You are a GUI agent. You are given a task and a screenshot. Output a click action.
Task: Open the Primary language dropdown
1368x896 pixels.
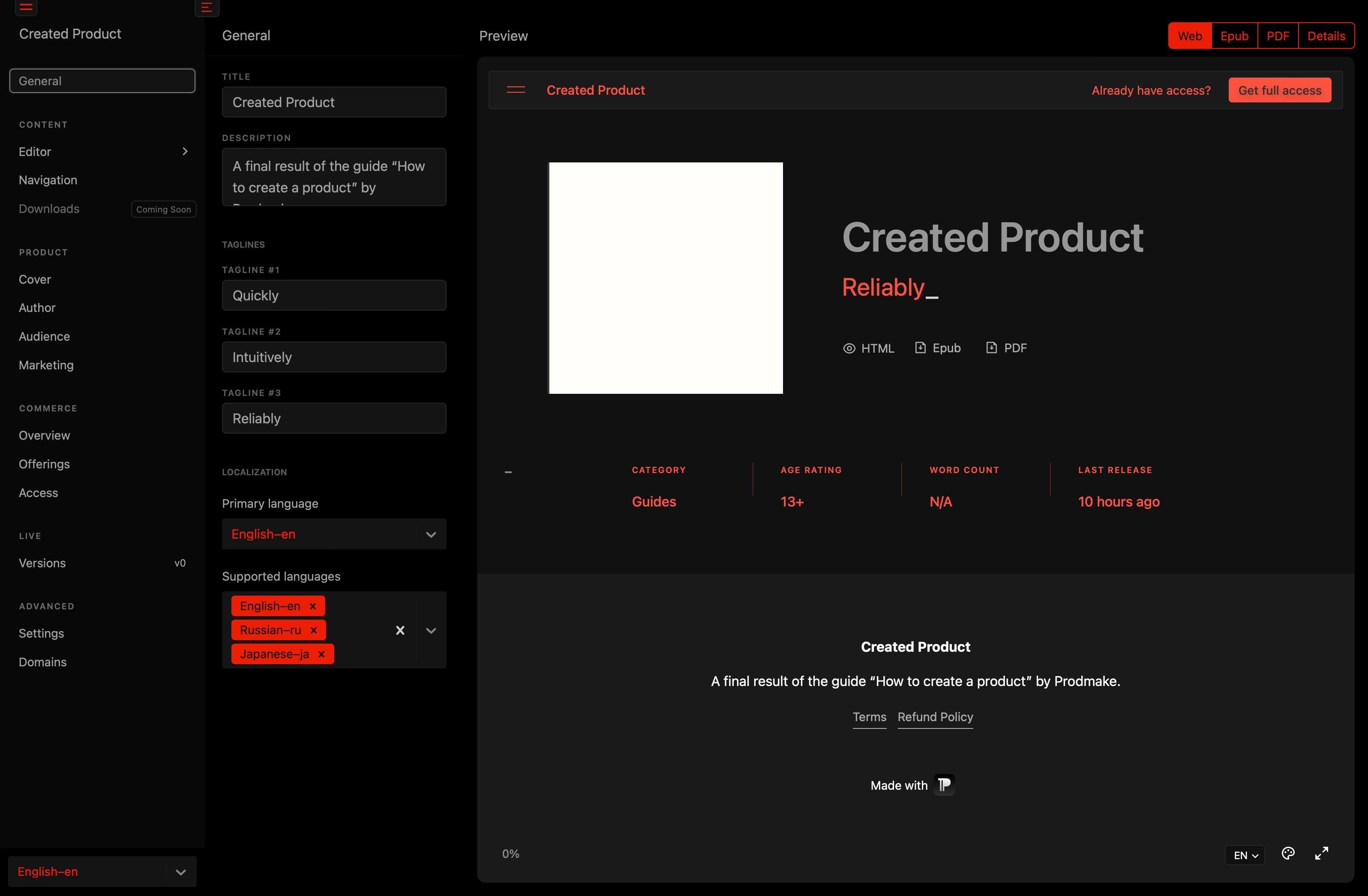(431, 534)
